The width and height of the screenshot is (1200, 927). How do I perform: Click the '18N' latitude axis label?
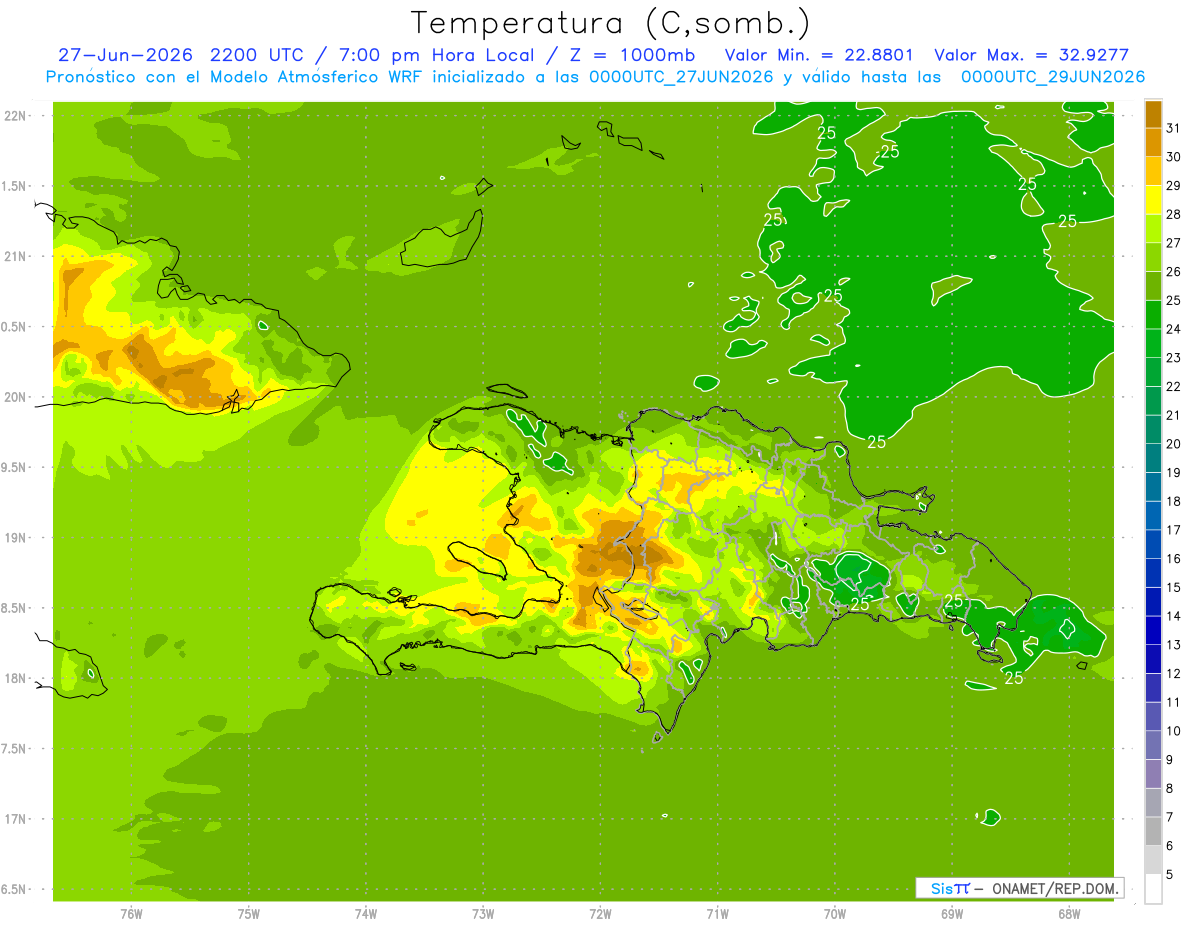[x=15, y=678]
